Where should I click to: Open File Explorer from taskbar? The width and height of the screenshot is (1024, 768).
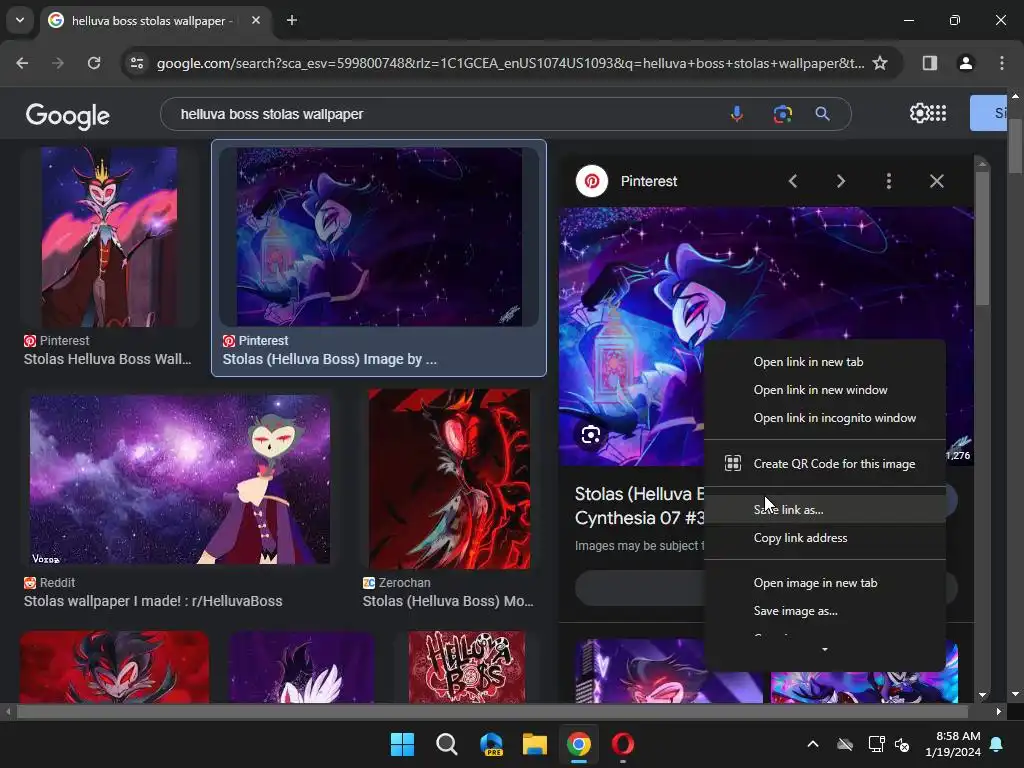pos(534,744)
